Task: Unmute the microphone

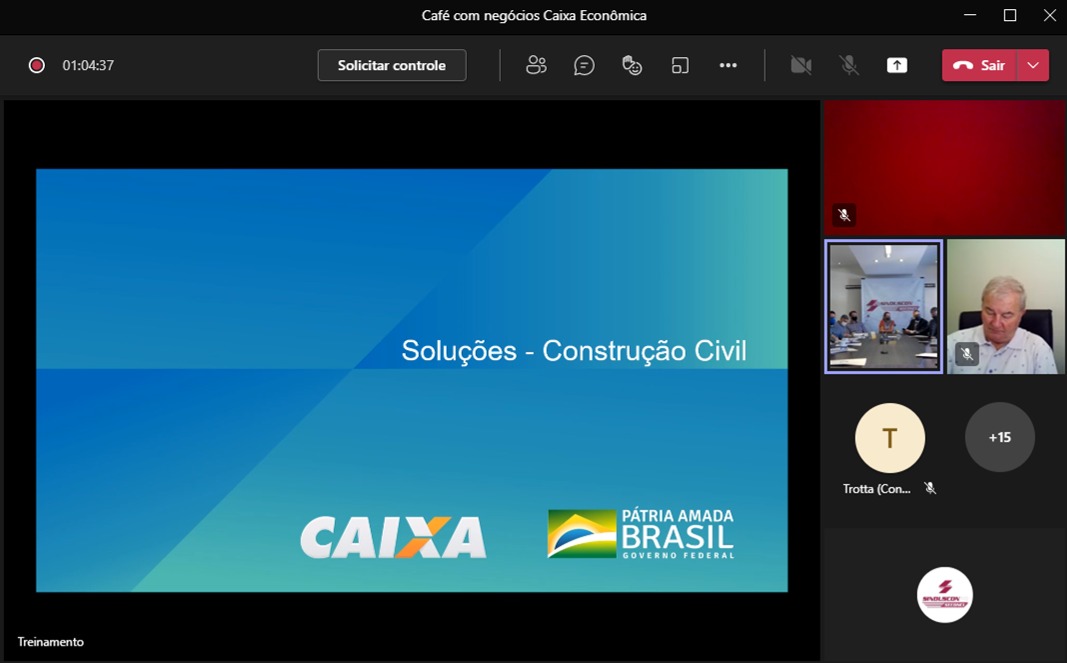Action: (x=849, y=65)
